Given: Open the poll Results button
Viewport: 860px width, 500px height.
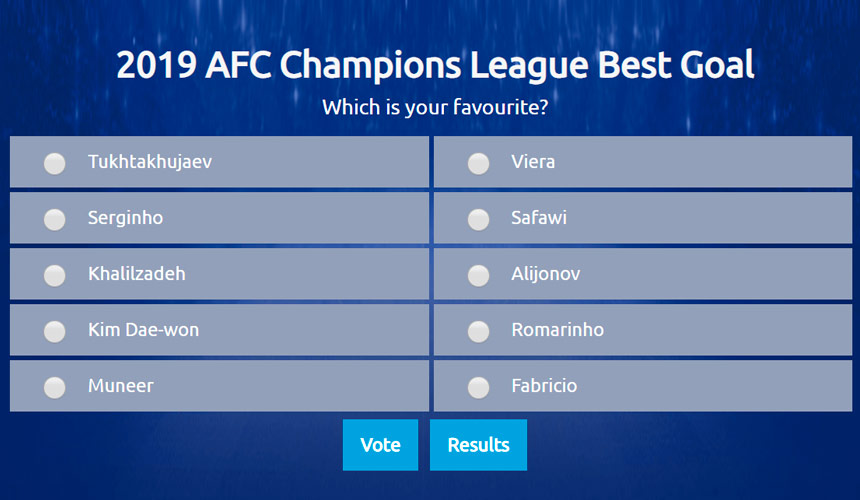Looking at the screenshot, I should click(478, 445).
